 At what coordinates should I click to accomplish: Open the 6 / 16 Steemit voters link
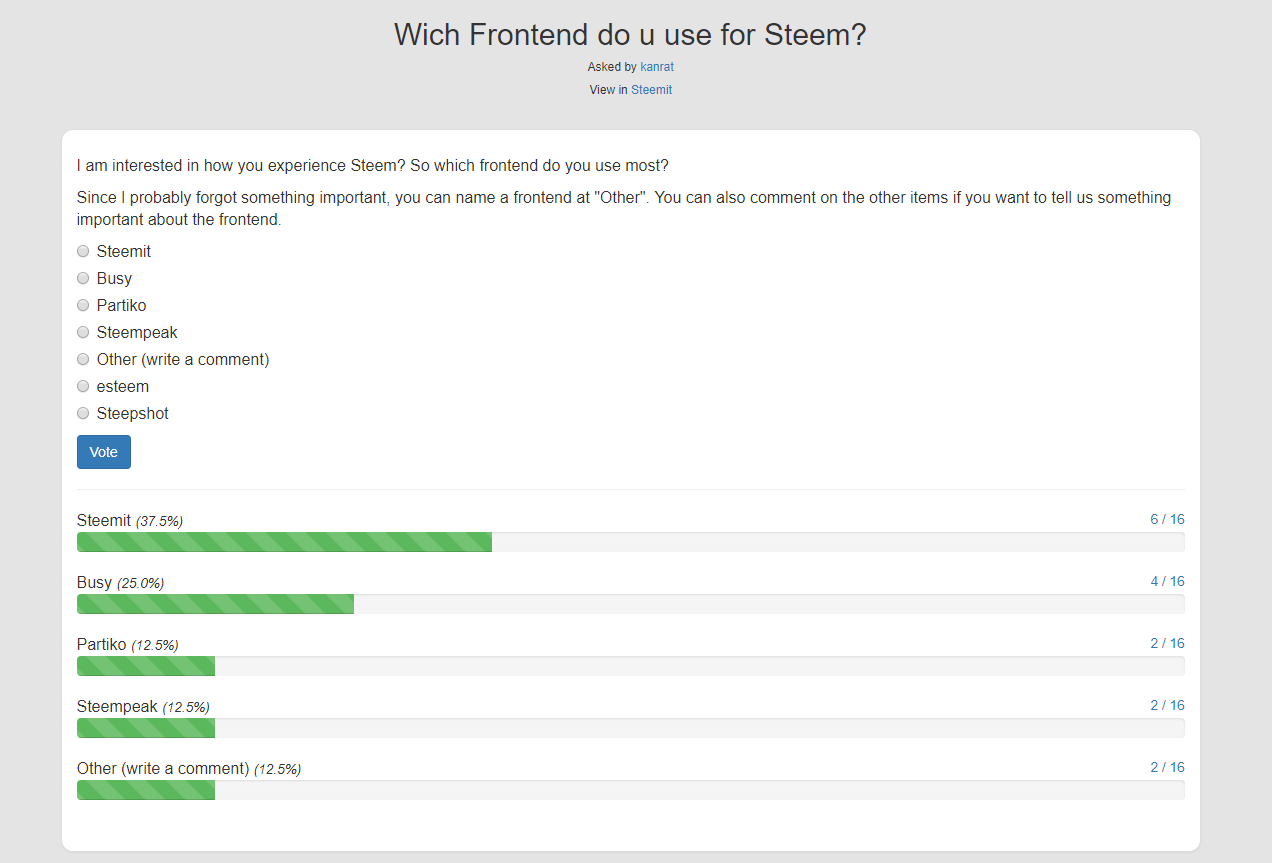tap(1167, 519)
